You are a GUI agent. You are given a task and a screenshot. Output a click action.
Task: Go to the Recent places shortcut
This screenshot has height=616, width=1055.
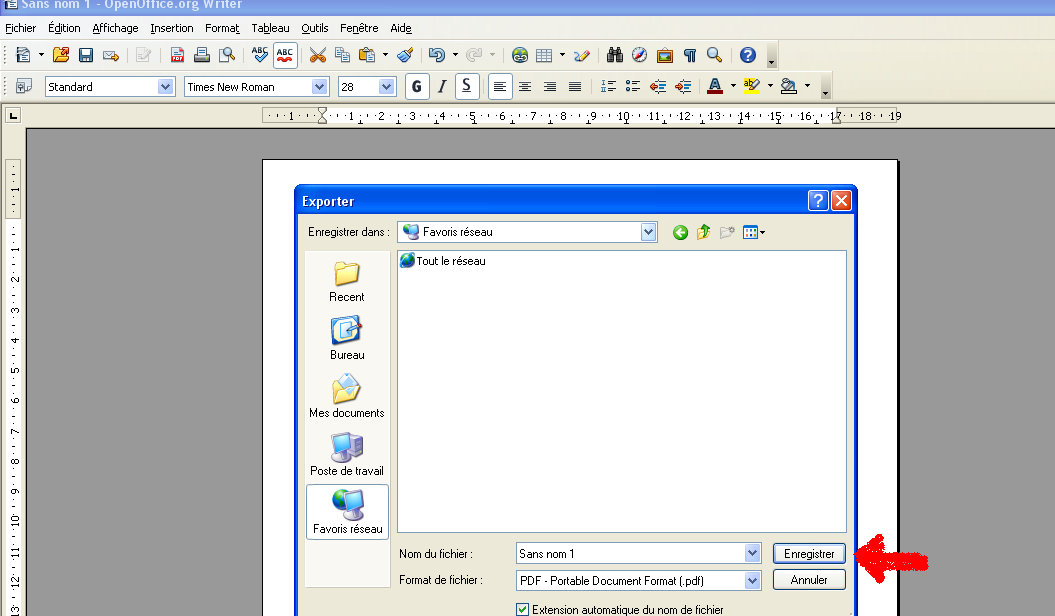tap(347, 282)
